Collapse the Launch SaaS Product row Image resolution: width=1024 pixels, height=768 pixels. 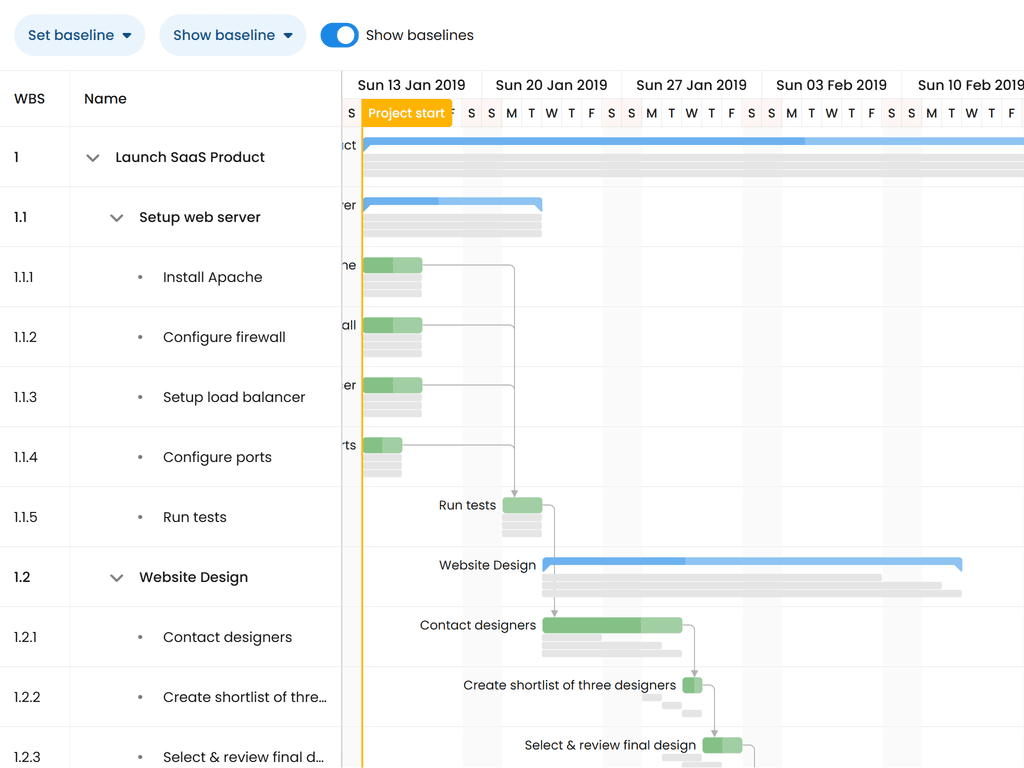click(x=93, y=158)
